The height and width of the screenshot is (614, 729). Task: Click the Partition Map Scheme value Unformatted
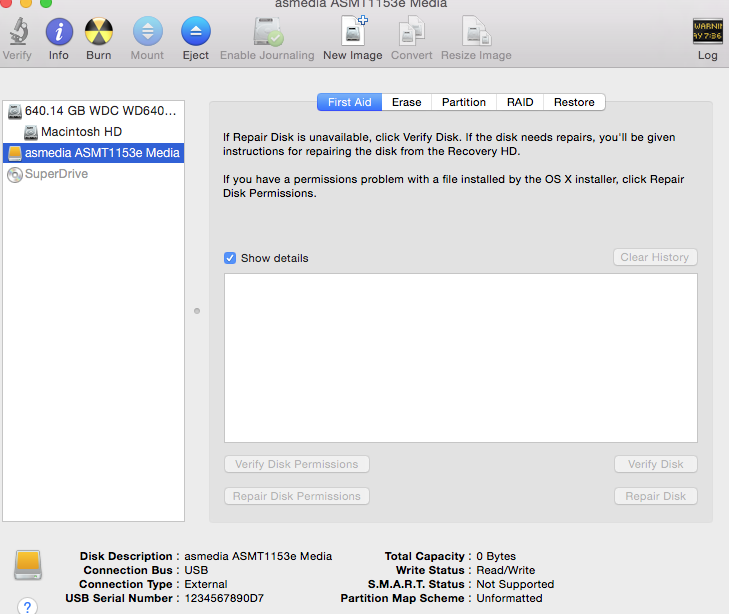click(x=509, y=598)
